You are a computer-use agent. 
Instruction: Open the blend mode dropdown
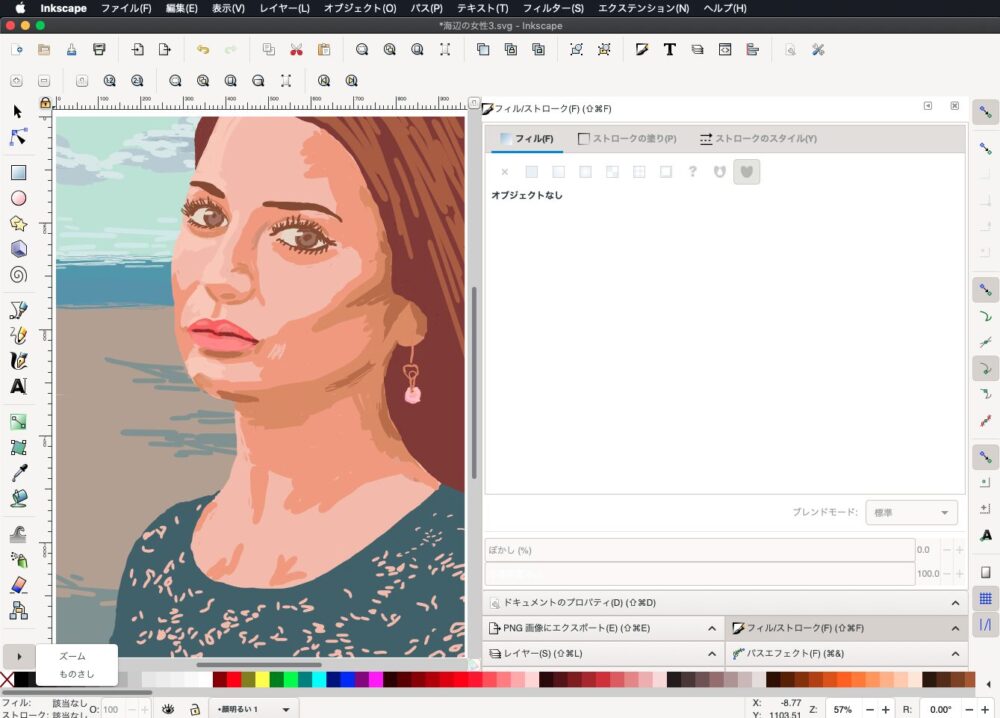[910, 513]
